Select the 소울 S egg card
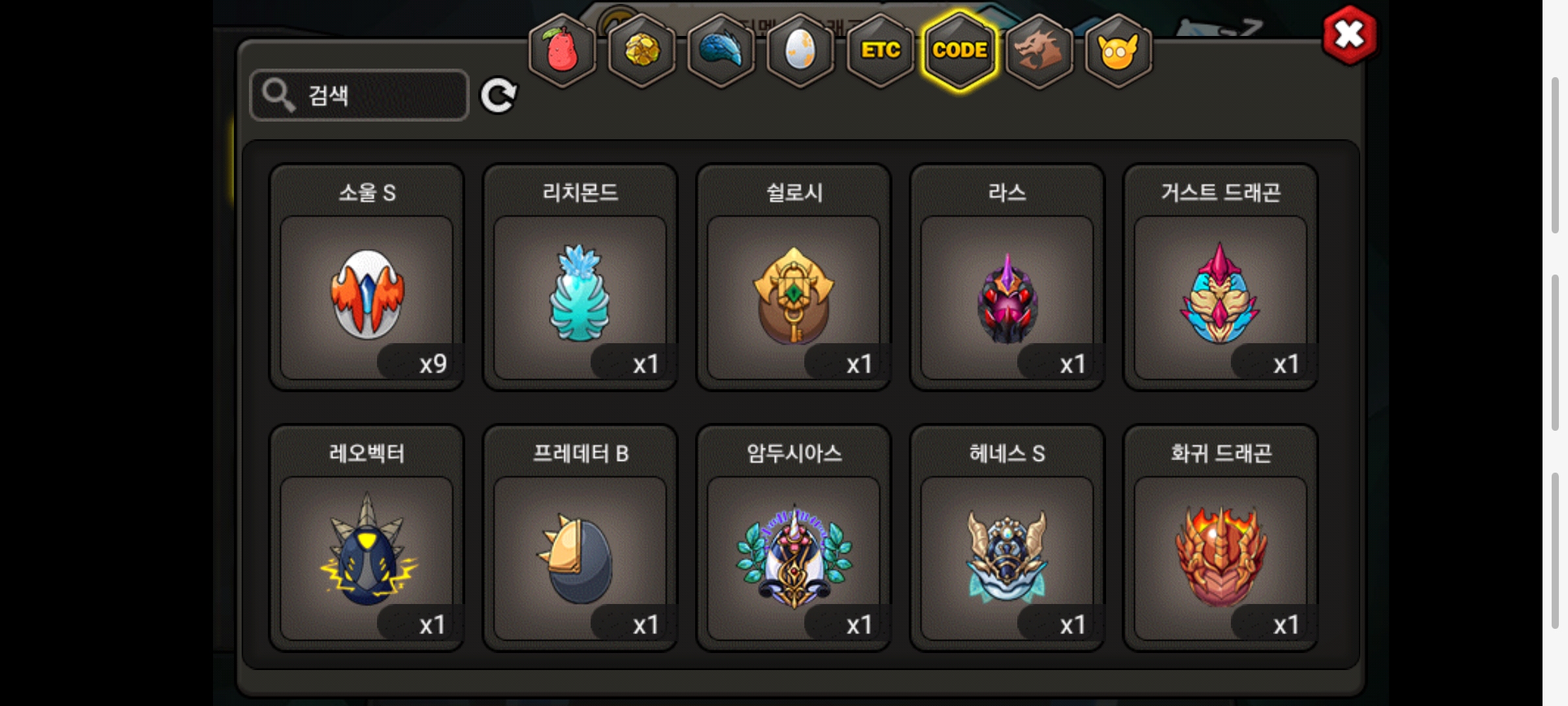The height and width of the screenshot is (706, 1568). [x=367, y=277]
